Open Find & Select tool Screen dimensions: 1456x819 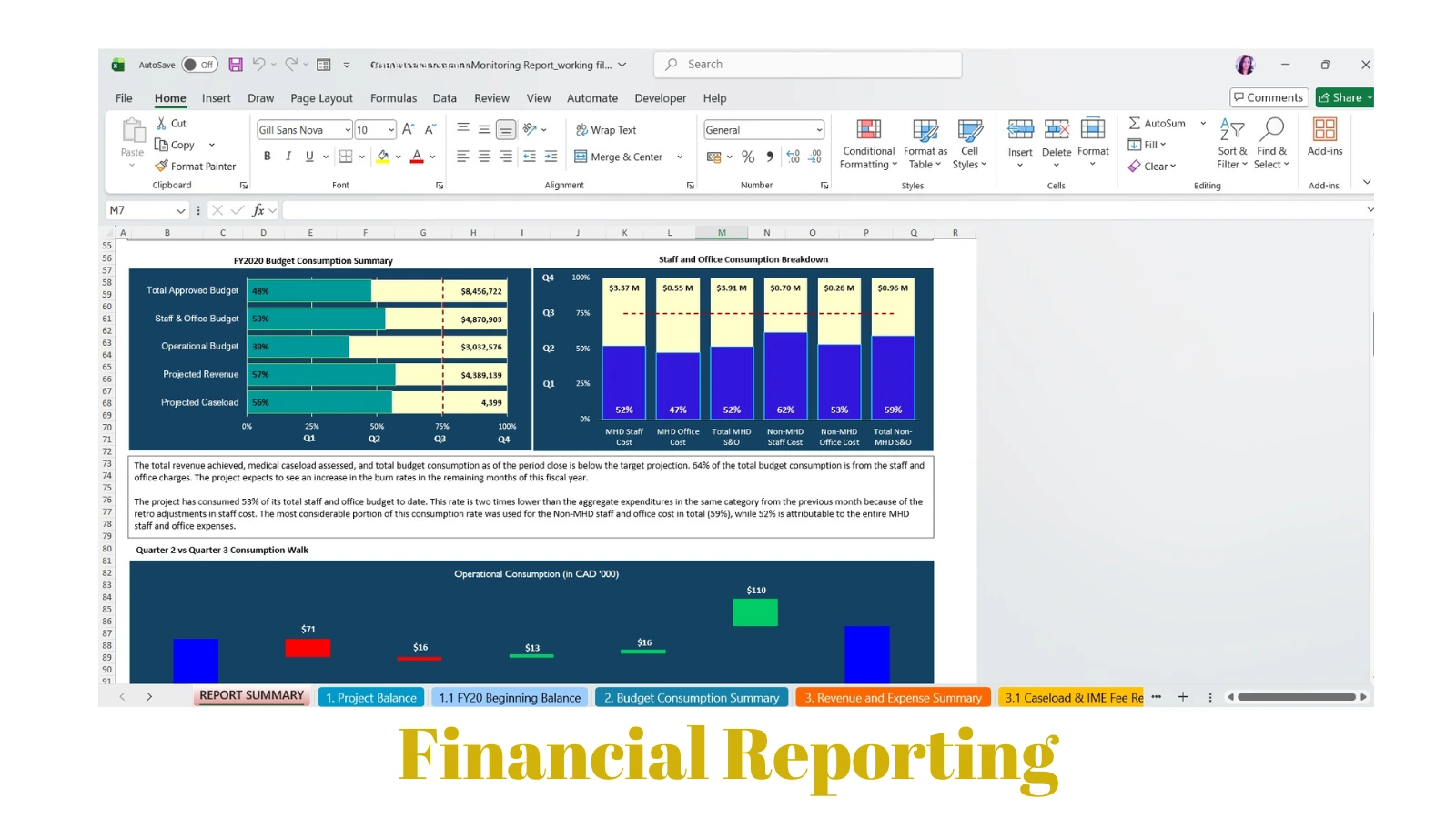pyautogui.click(x=1271, y=144)
